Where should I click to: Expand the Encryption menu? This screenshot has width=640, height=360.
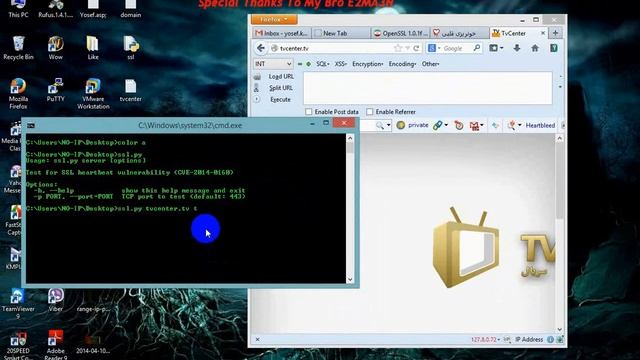(x=367, y=64)
